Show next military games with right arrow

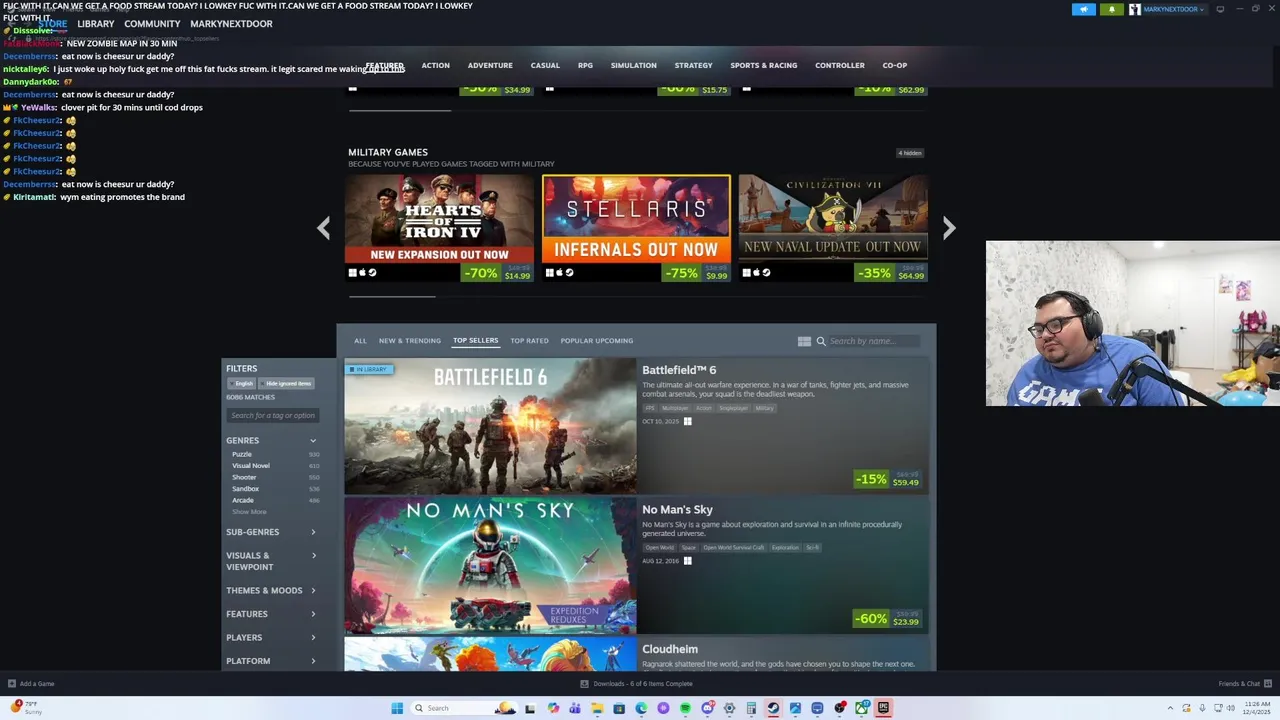point(949,228)
